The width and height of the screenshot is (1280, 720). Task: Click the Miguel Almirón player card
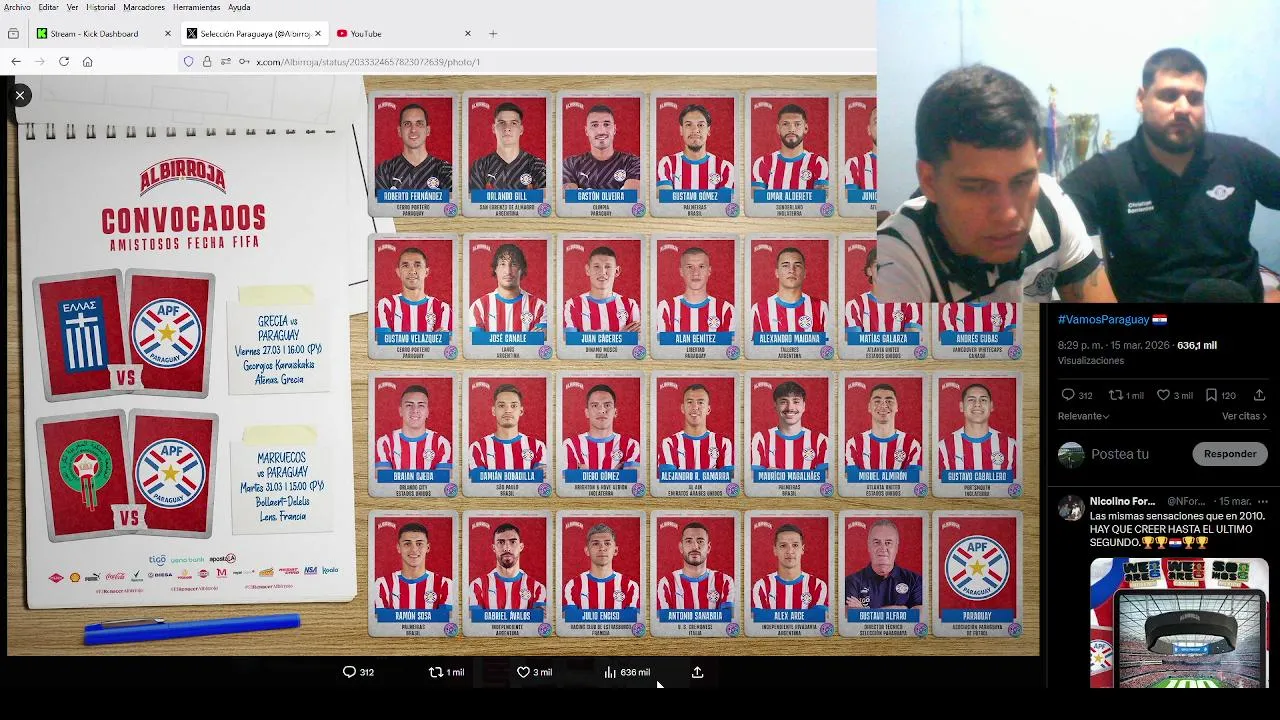(883, 436)
